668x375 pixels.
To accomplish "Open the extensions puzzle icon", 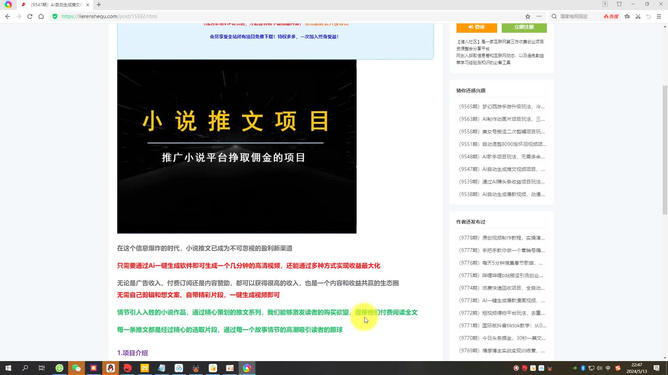I will (627, 16).
